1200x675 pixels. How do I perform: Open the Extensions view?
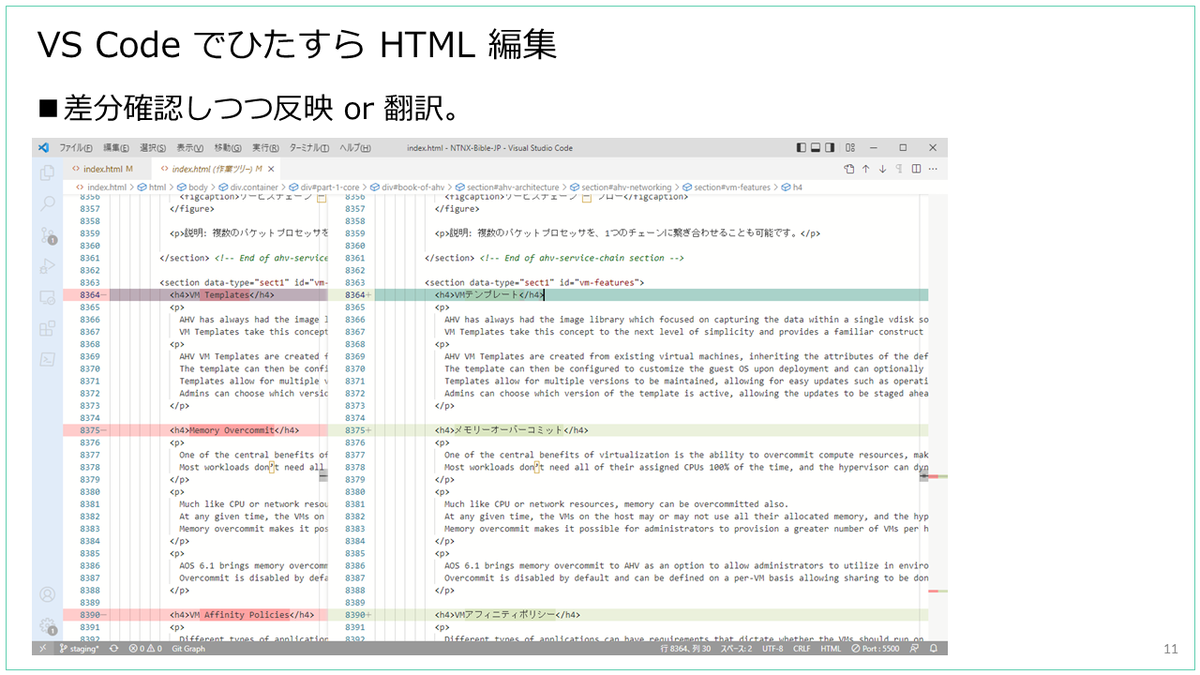46,329
